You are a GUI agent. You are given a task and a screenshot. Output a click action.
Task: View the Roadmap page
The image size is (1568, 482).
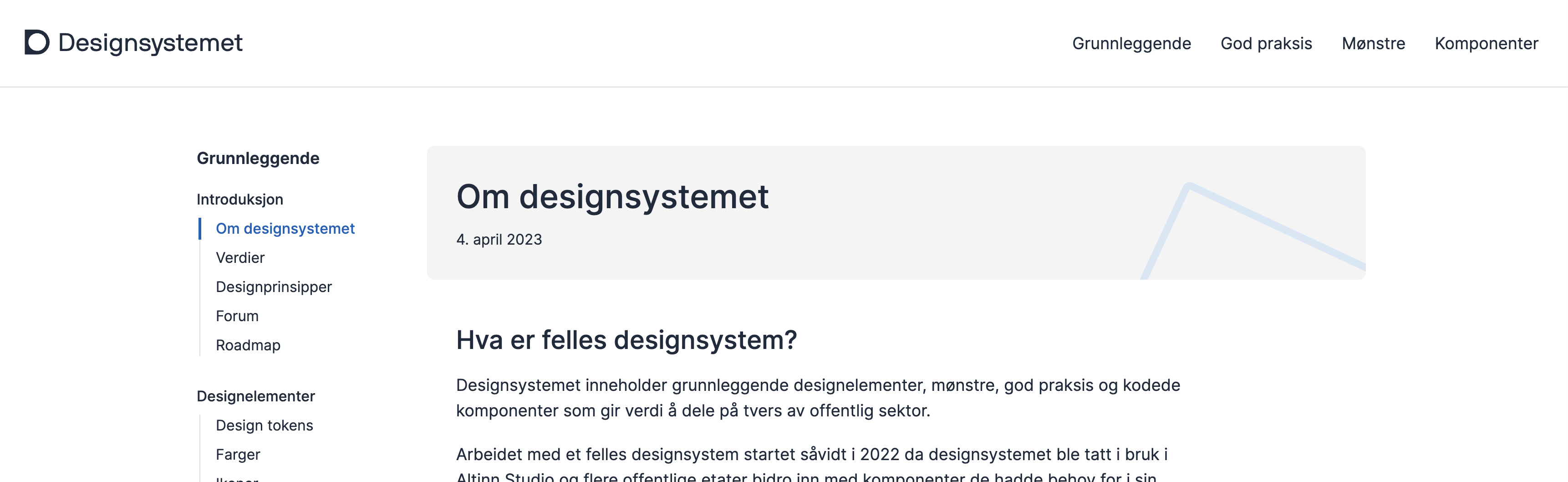click(x=248, y=345)
